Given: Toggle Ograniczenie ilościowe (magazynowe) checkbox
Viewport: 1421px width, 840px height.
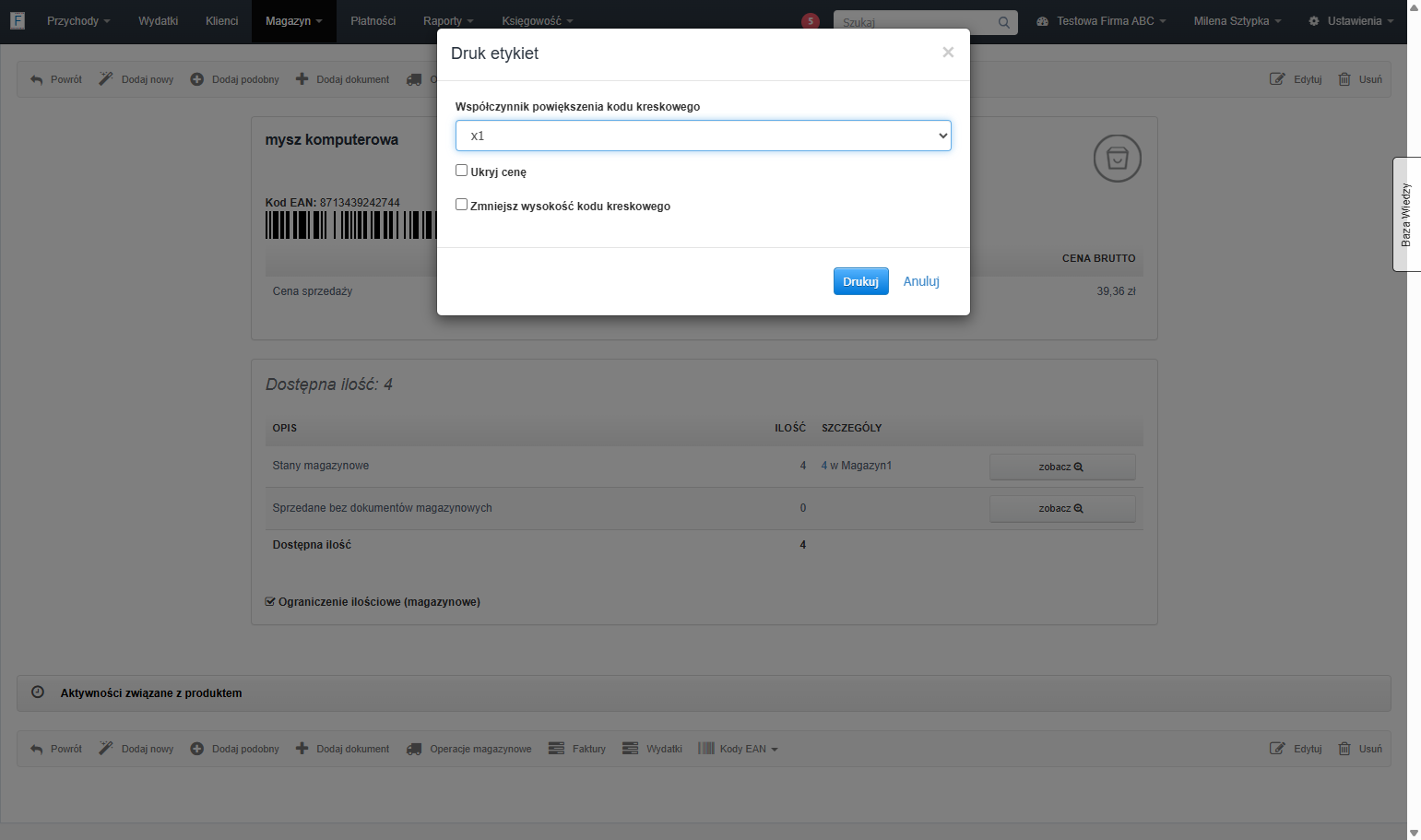Looking at the screenshot, I should [x=271, y=602].
